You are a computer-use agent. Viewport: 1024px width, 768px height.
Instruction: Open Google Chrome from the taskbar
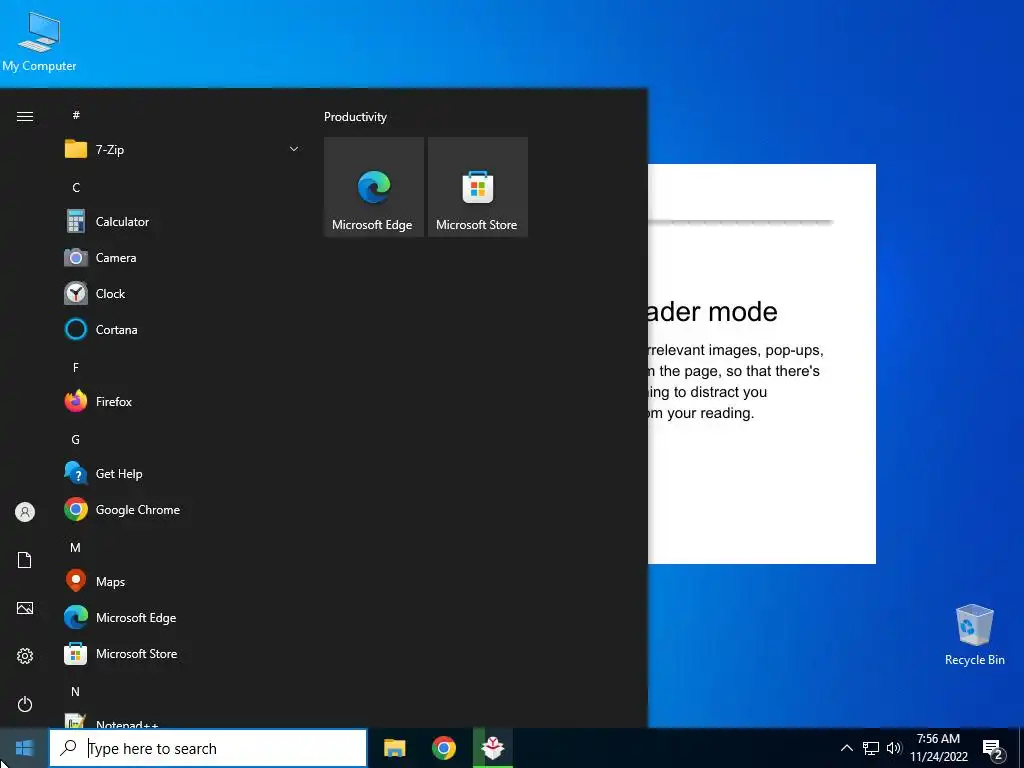pos(443,748)
